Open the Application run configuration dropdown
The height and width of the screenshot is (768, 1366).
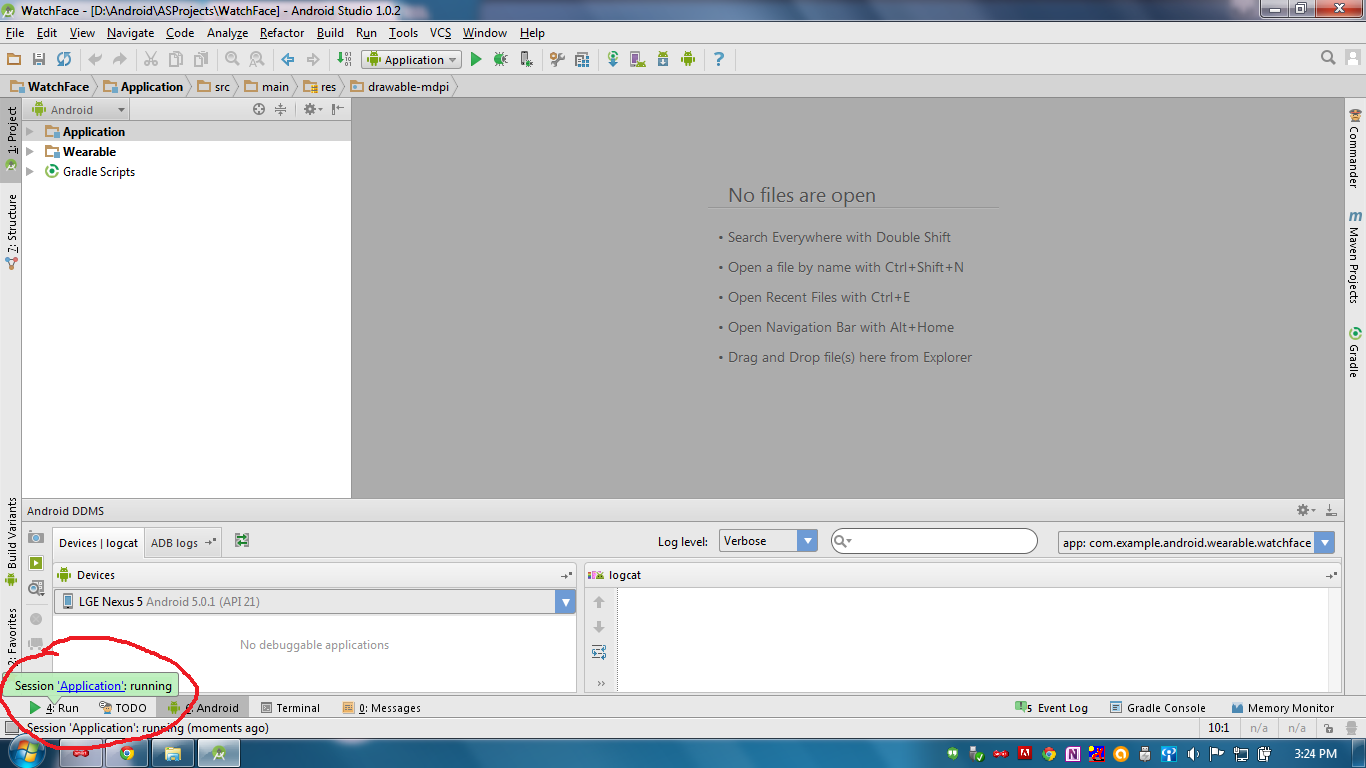412,60
